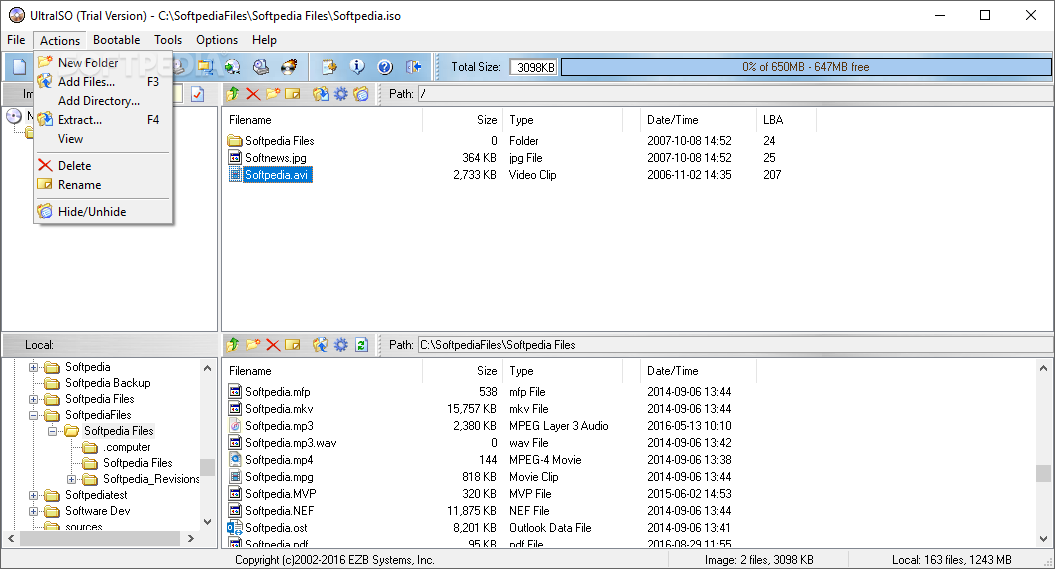This screenshot has height=569, width=1055.
Task: Choose View in Actions menu
Action: (x=103, y=139)
